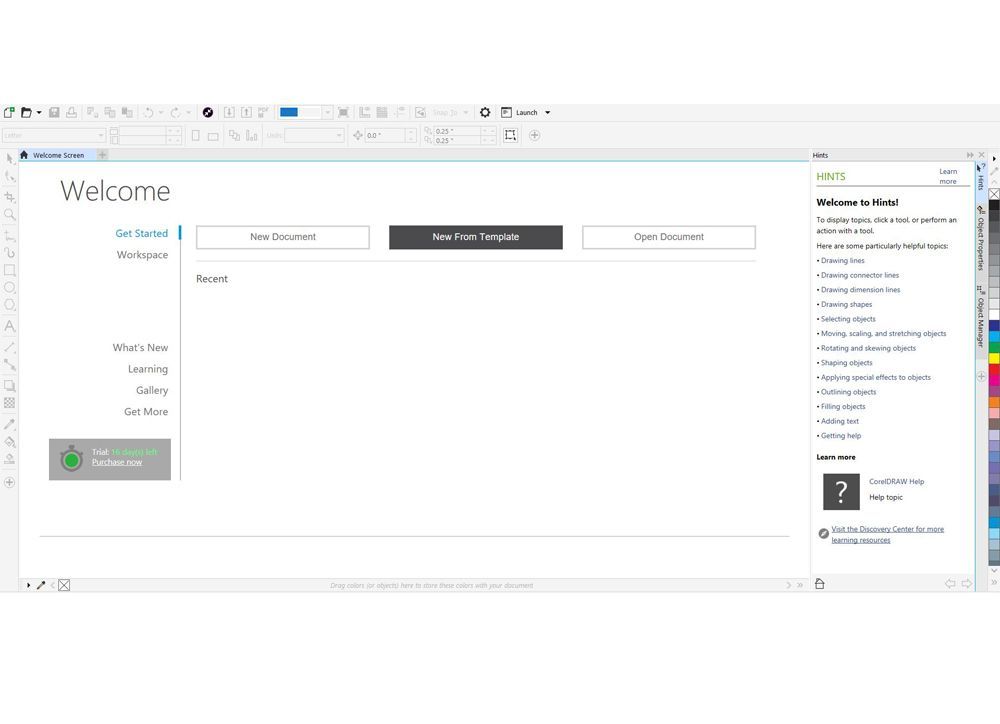Click the Hints docker home icon
This screenshot has height=724, width=1000.
point(820,584)
